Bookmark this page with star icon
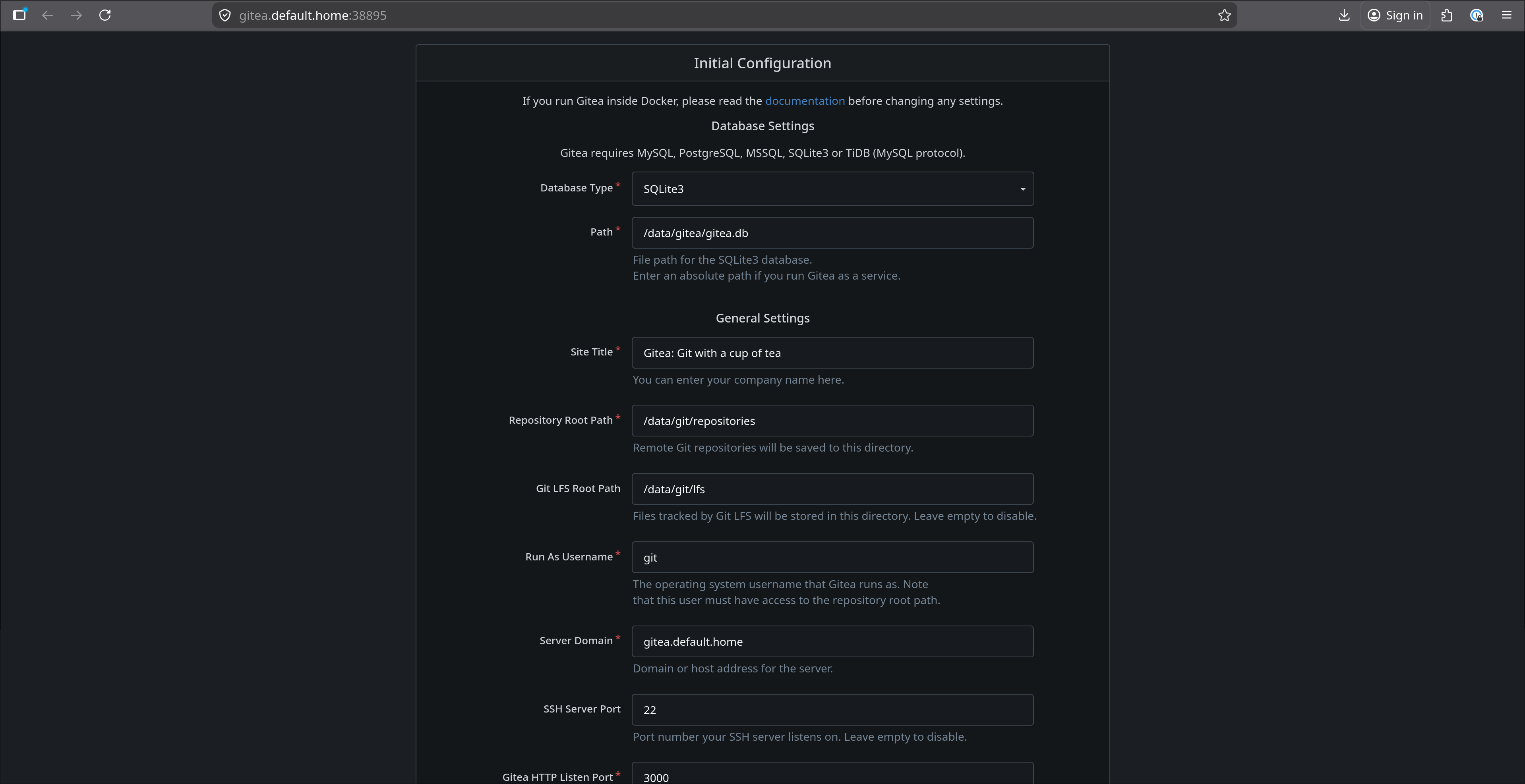1525x784 pixels. pyautogui.click(x=1224, y=15)
